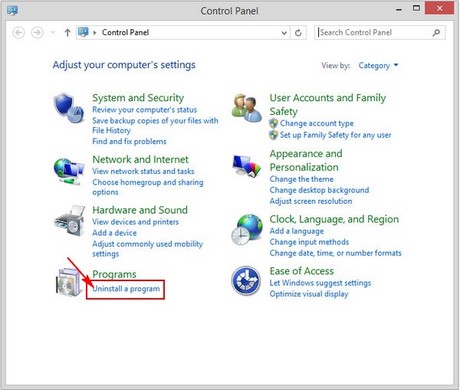Refresh the Control Panel address bar
The image size is (460, 390).
298,33
